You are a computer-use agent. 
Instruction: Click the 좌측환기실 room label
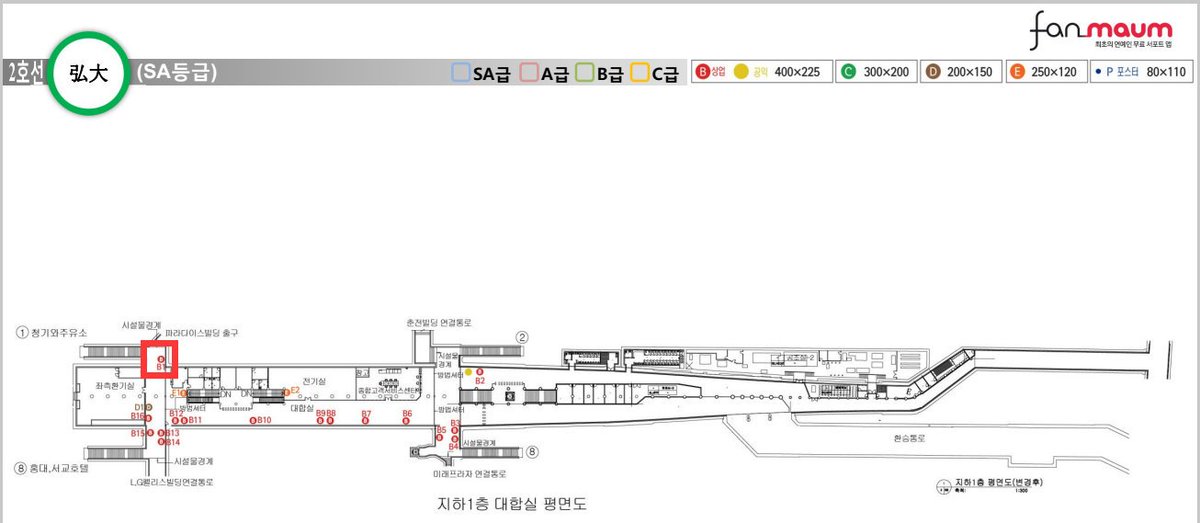114,385
